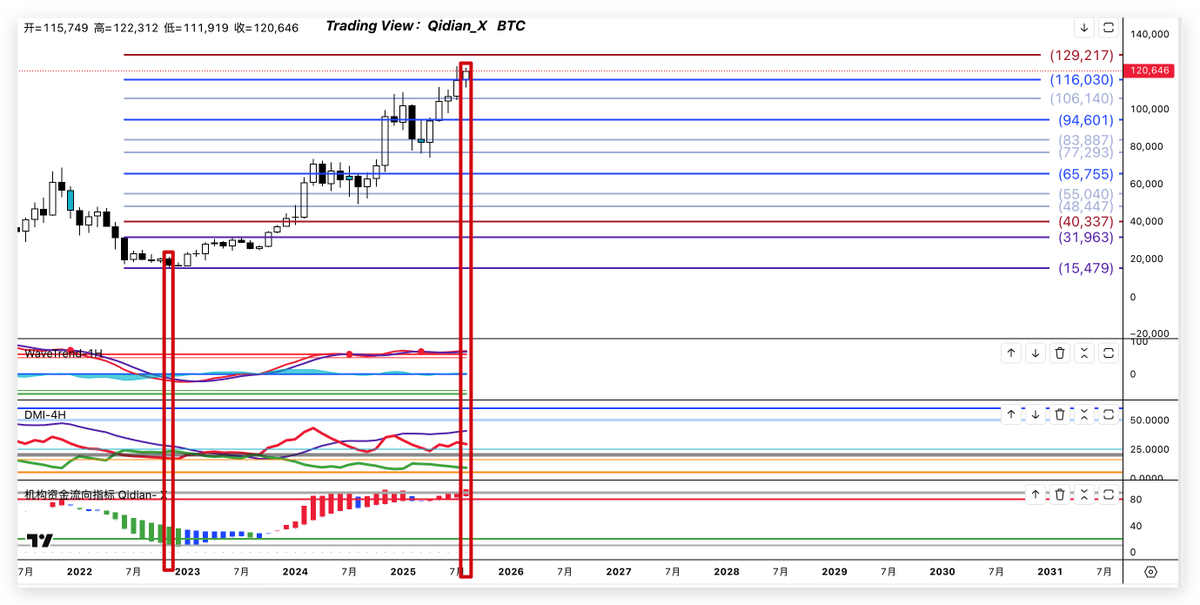The image size is (1200, 605).
Task: Move the main BTC price pane down
Action: coord(1084,28)
